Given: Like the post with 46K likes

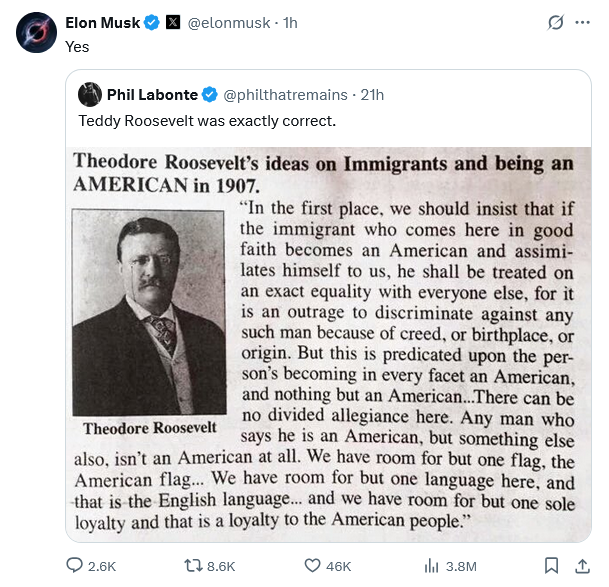Looking at the screenshot, I should click(311, 566).
